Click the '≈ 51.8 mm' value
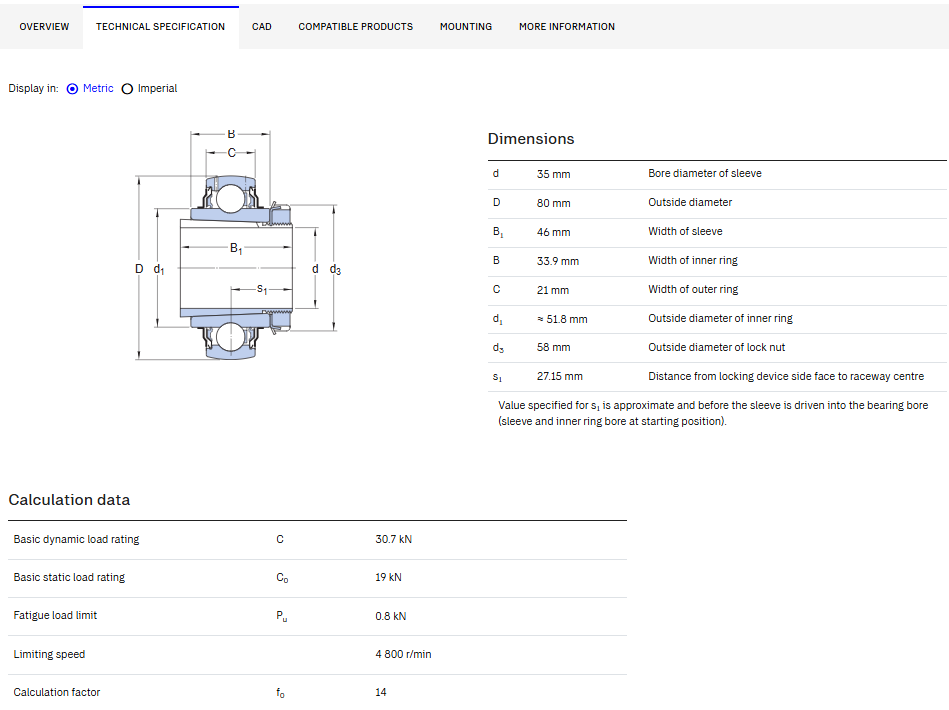This screenshot has width=949, height=710. coord(562,320)
